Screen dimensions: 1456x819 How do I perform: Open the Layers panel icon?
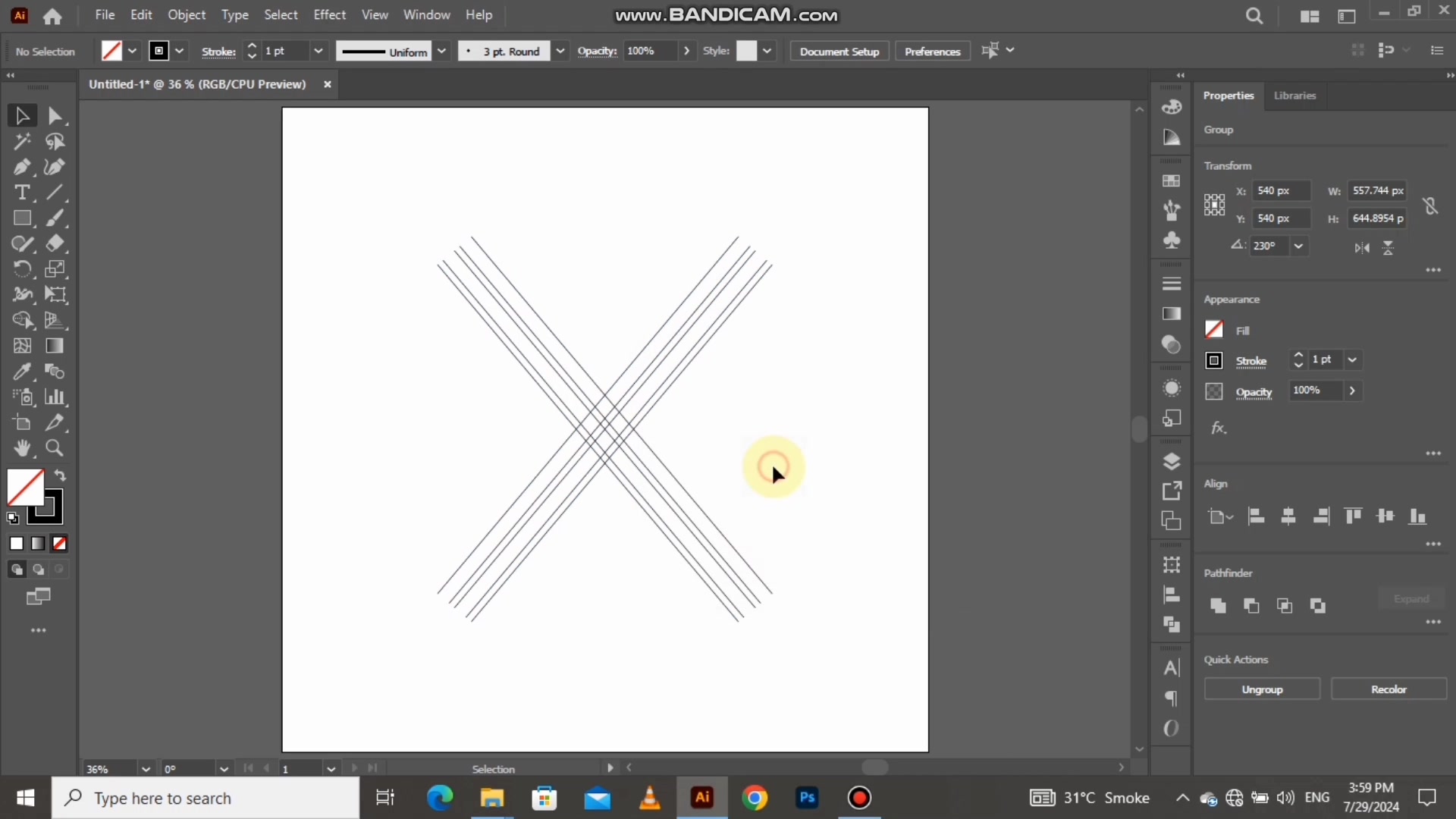coord(1172,461)
